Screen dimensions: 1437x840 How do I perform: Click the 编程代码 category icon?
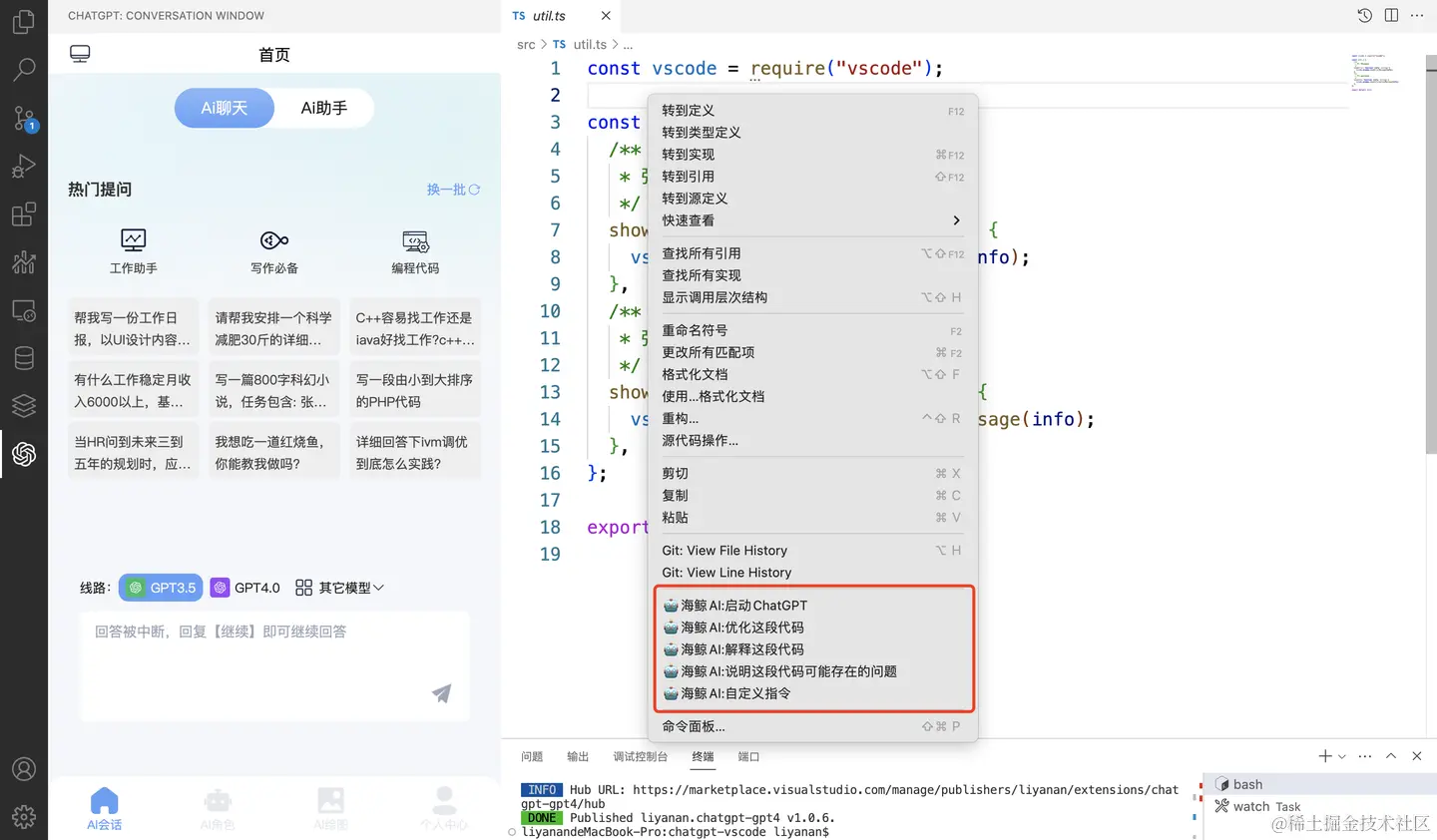pyautogui.click(x=415, y=241)
